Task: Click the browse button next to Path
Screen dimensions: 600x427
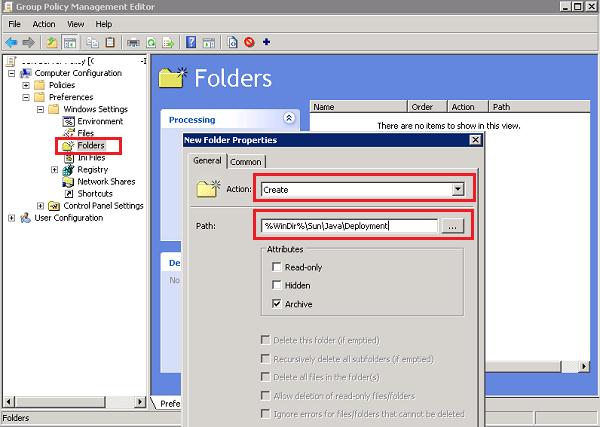Action: pos(453,226)
